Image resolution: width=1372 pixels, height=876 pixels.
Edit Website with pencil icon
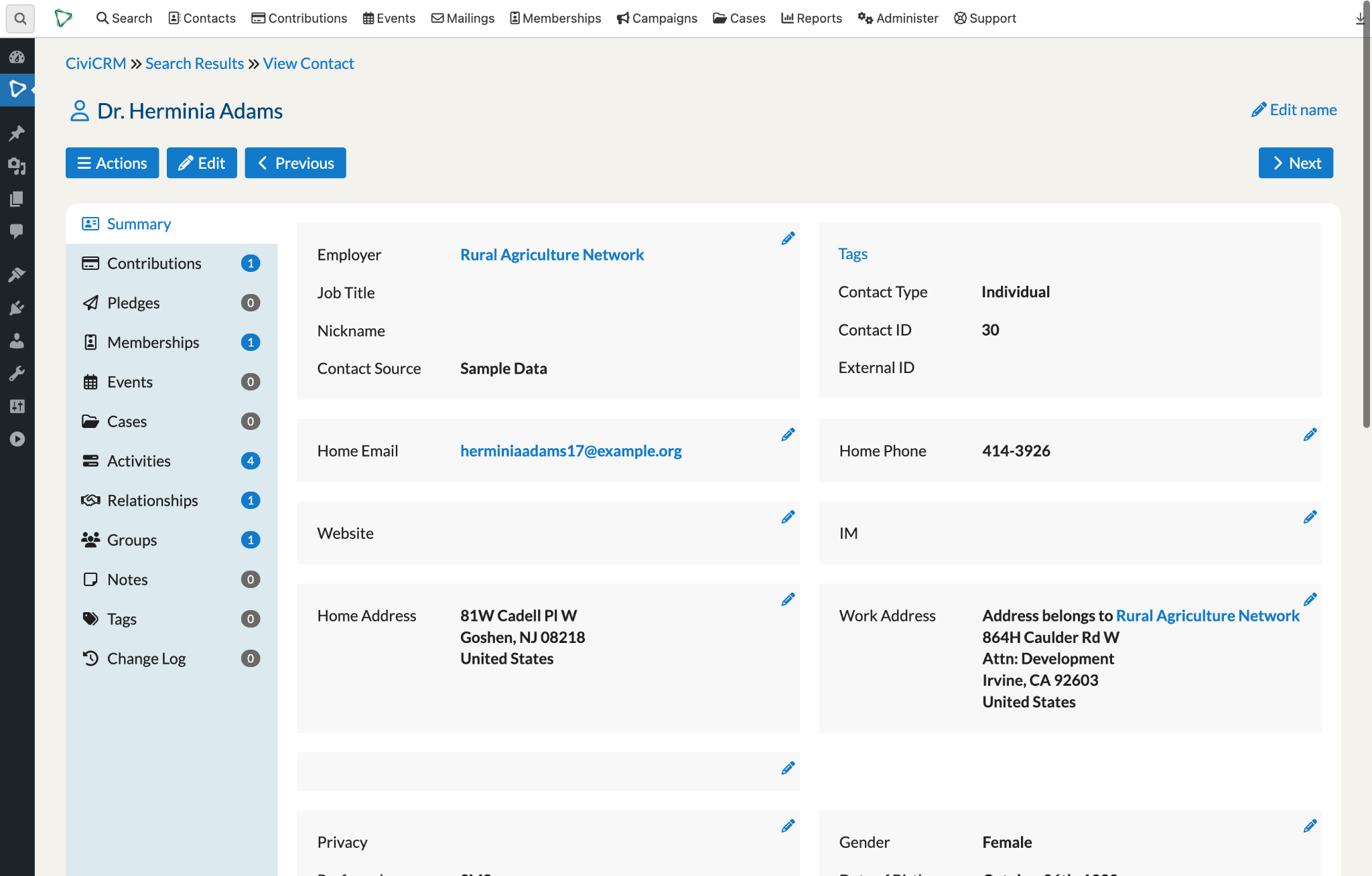(x=788, y=517)
